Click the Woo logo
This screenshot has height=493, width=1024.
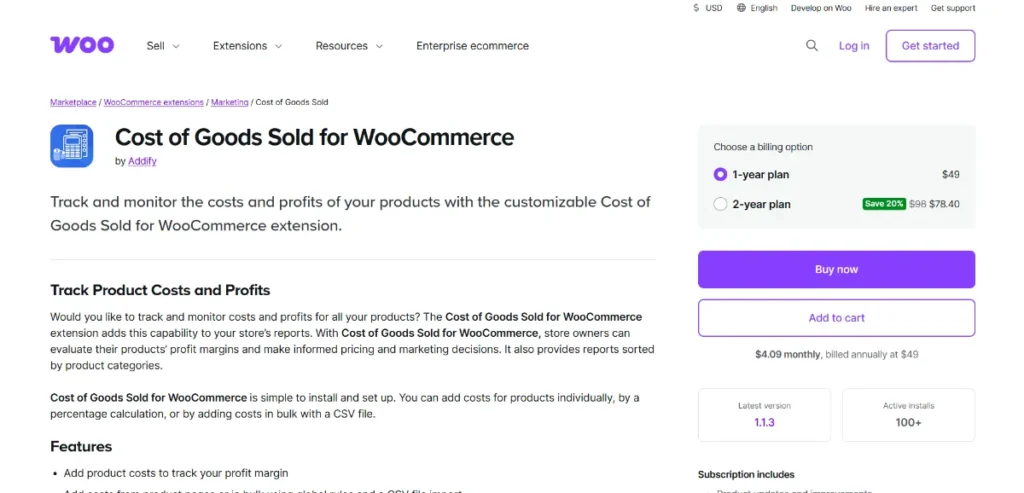pyautogui.click(x=82, y=45)
